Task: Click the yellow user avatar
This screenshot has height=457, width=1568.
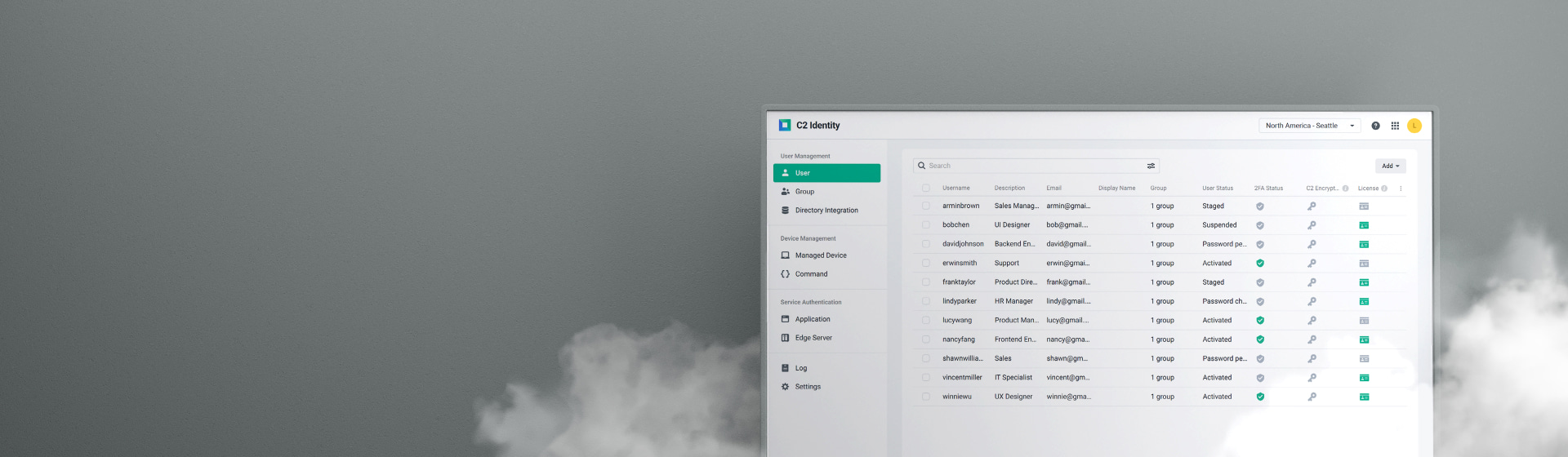Action: point(1414,126)
